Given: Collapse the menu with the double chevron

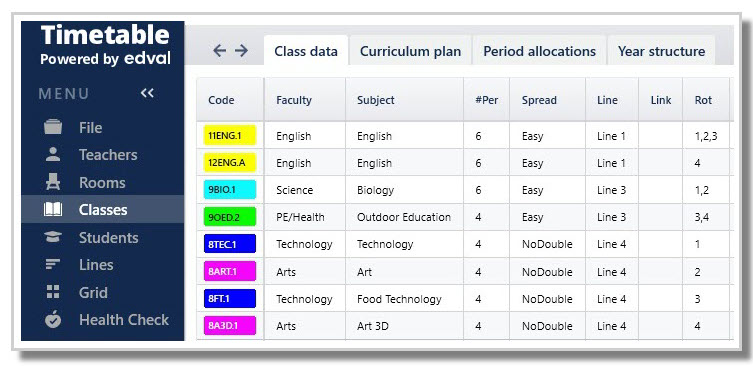Looking at the screenshot, I should pyautogui.click(x=147, y=93).
